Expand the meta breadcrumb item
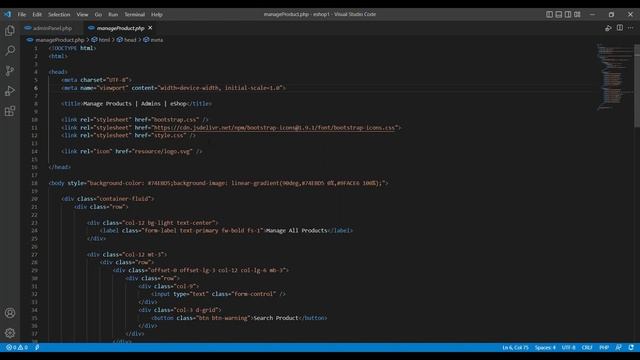This screenshot has height=360, width=640. 156,40
